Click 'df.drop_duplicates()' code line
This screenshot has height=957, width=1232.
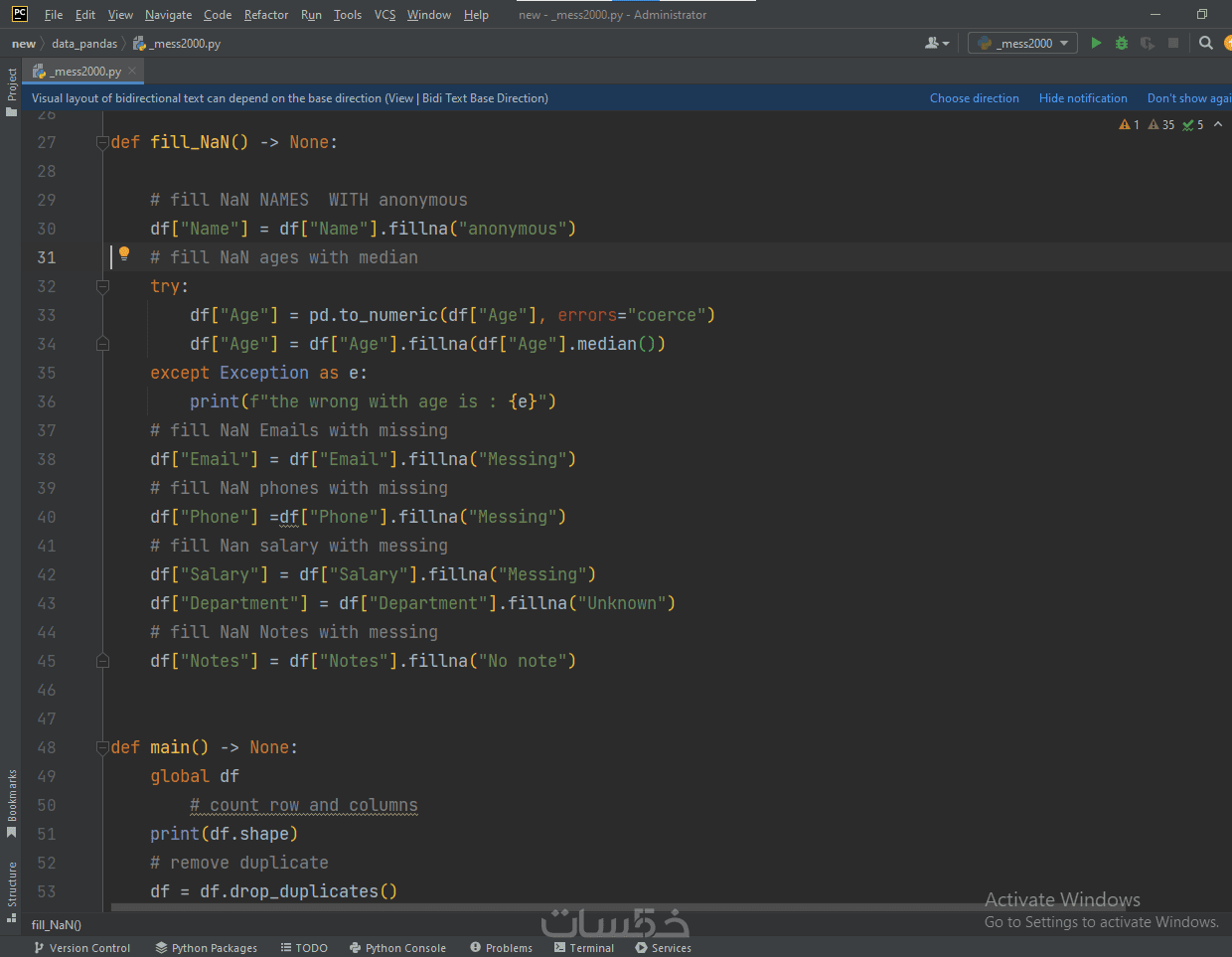tap(273, 891)
